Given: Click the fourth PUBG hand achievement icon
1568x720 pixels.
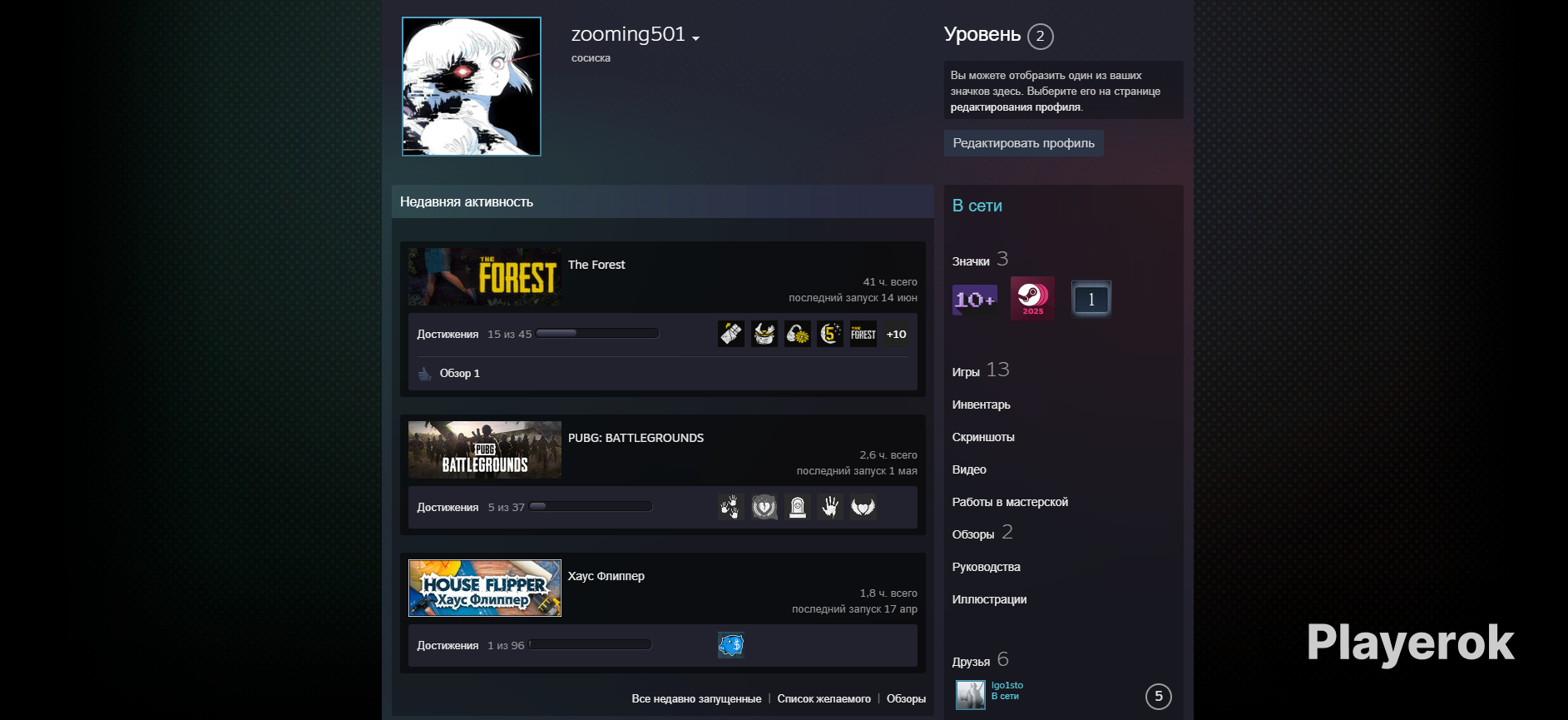Looking at the screenshot, I should (x=830, y=507).
